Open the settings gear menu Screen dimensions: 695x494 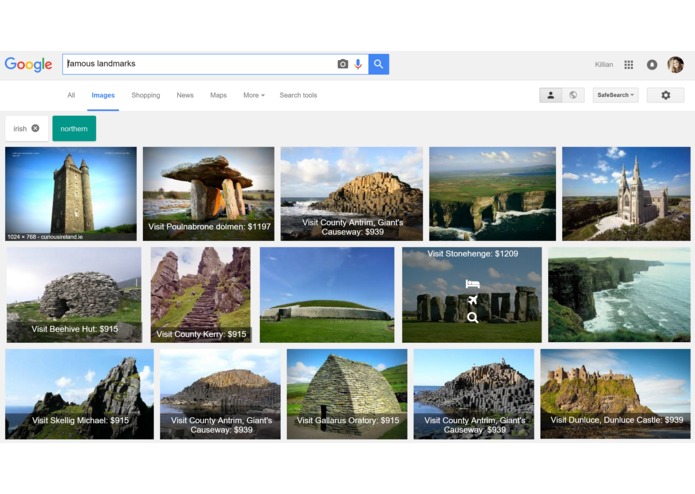(x=666, y=95)
